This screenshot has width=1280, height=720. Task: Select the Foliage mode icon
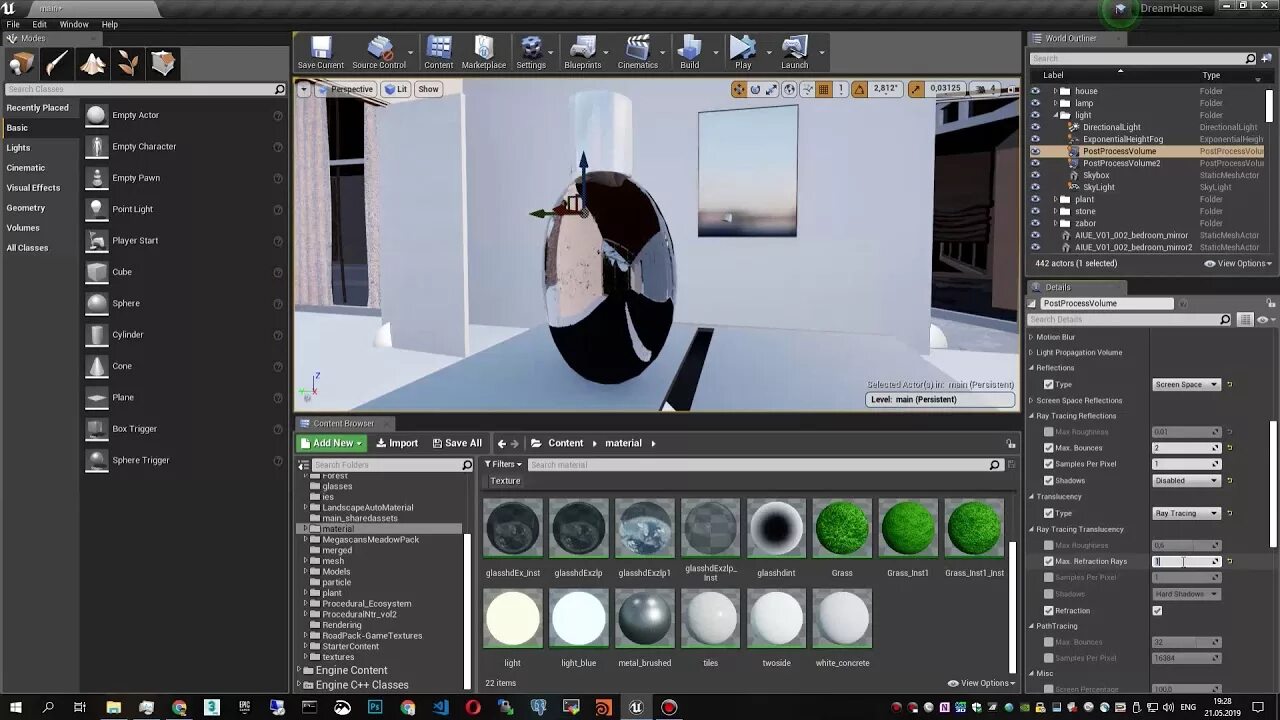(128, 64)
